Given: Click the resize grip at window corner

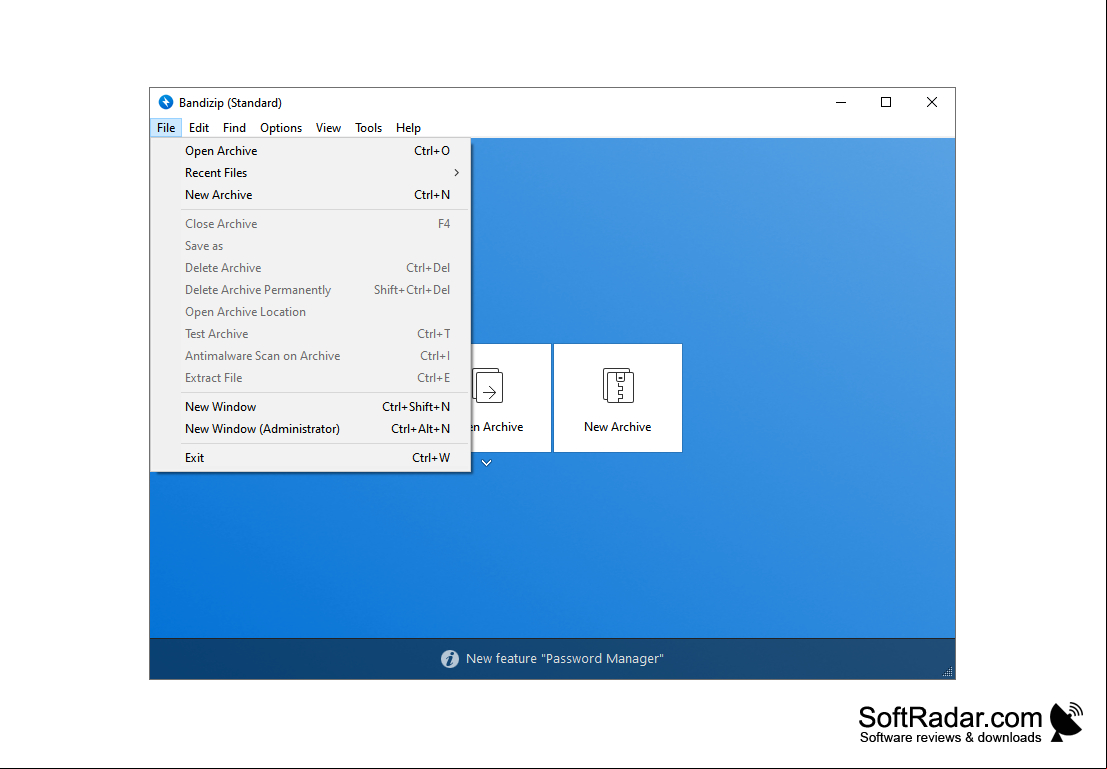Looking at the screenshot, I should pyautogui.click(x=947, y=672).
